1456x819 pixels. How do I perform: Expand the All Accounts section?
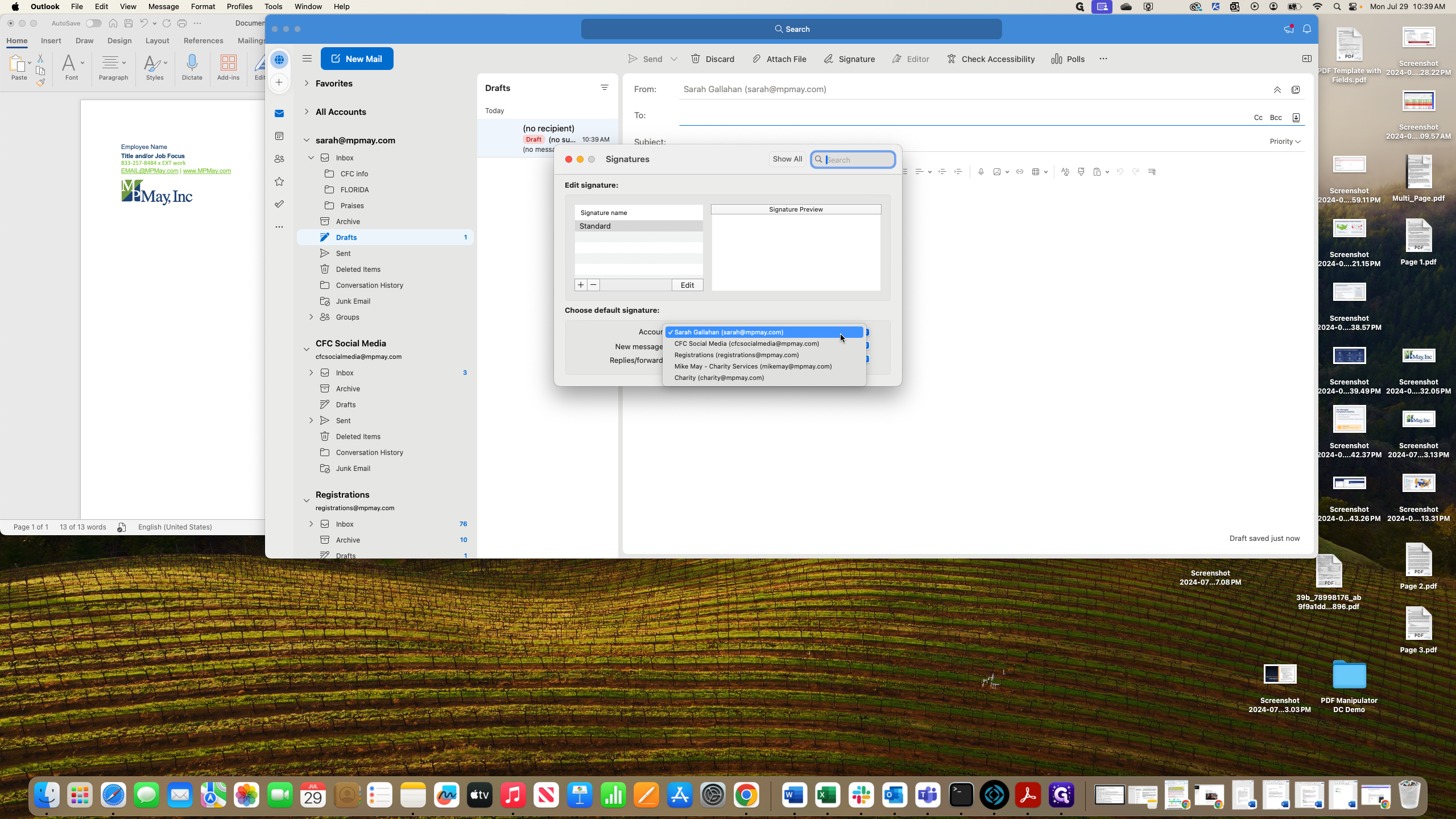[x=307, y=112]
